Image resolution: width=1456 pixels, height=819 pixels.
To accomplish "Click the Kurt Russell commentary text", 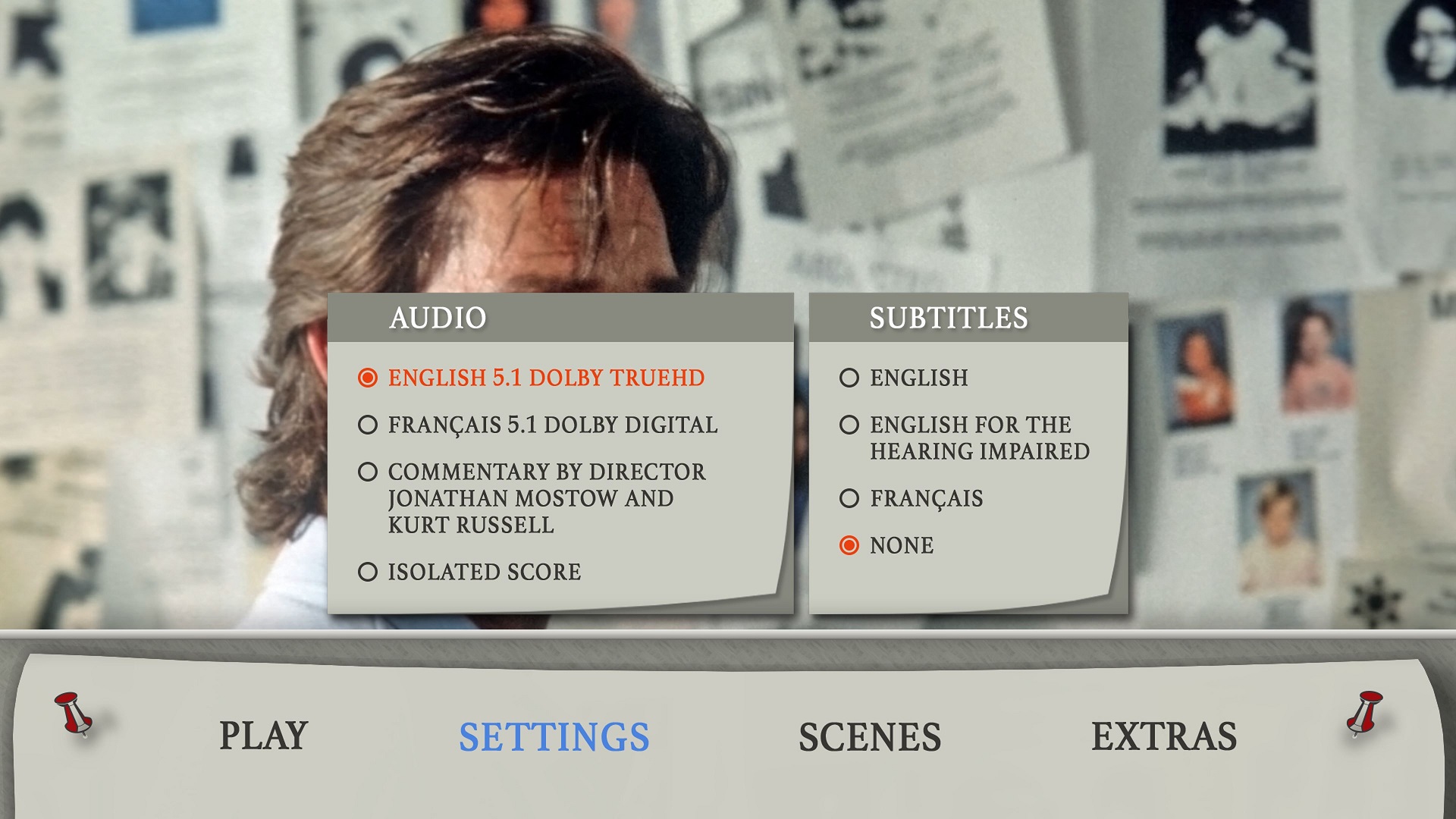I will tap(471, 525).
